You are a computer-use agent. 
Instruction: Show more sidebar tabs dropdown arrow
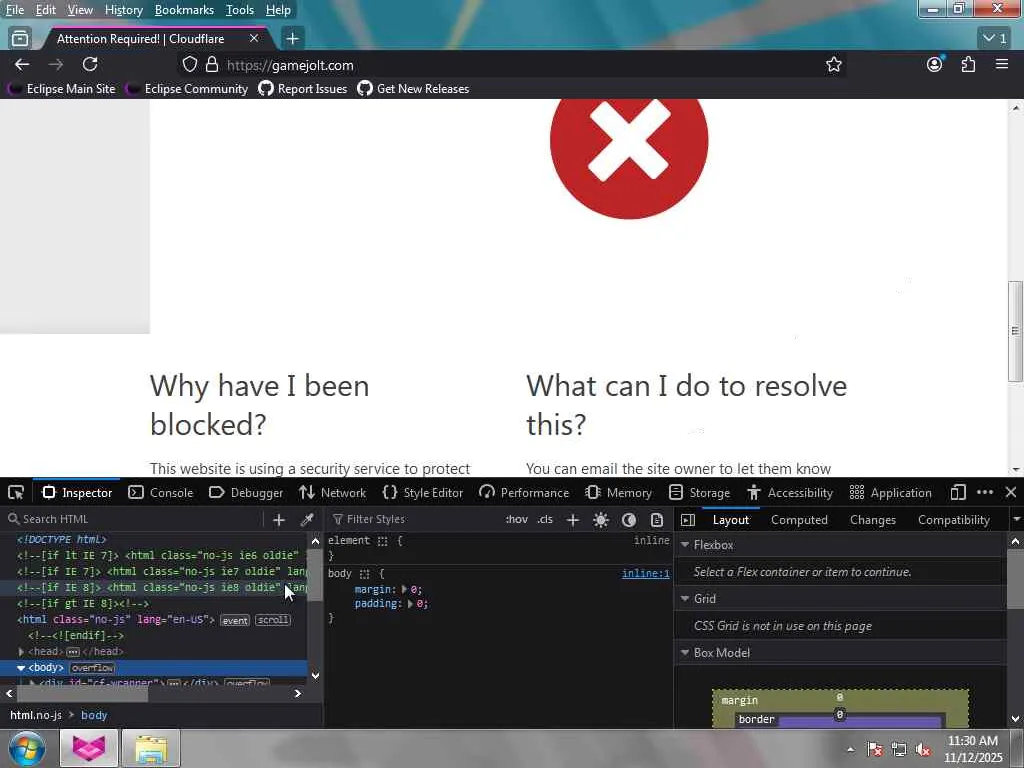(1016, 519)
